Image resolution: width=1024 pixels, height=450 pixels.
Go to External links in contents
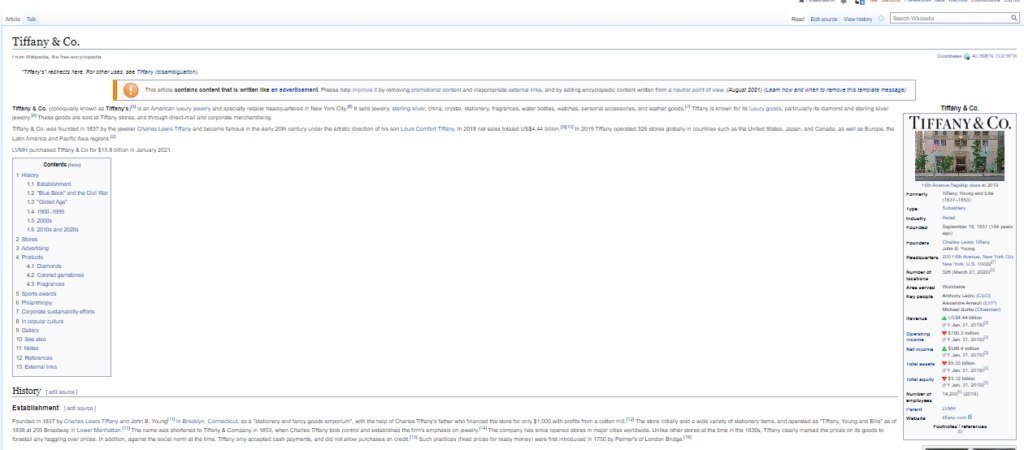pyautogui.click(x=37, y=367)
